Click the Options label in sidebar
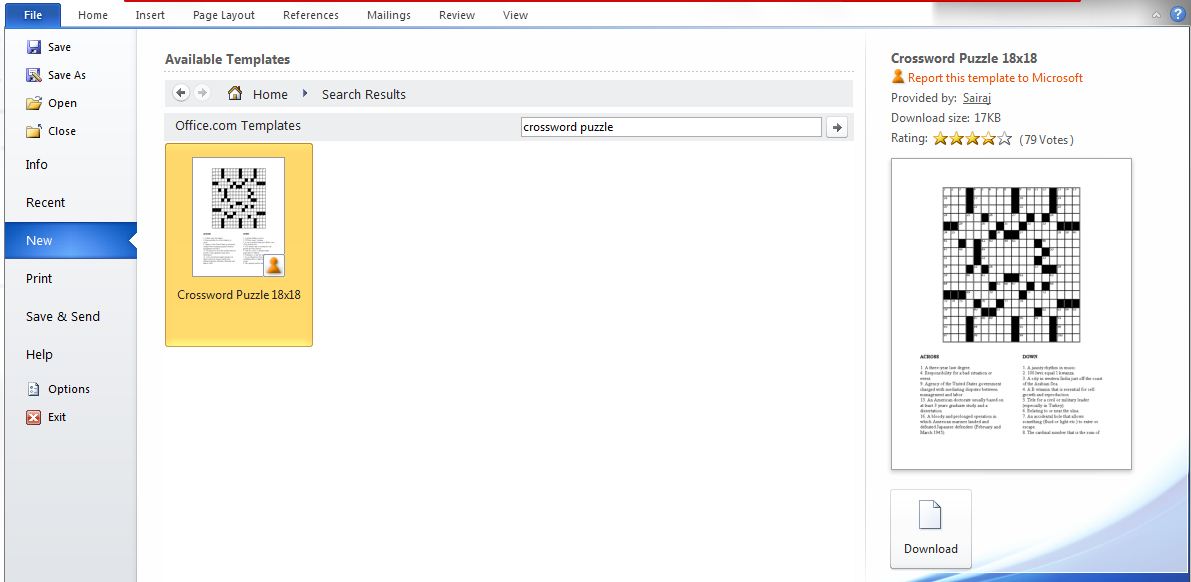This screenshot has width=1191, height=582. [x=69, y=389]
